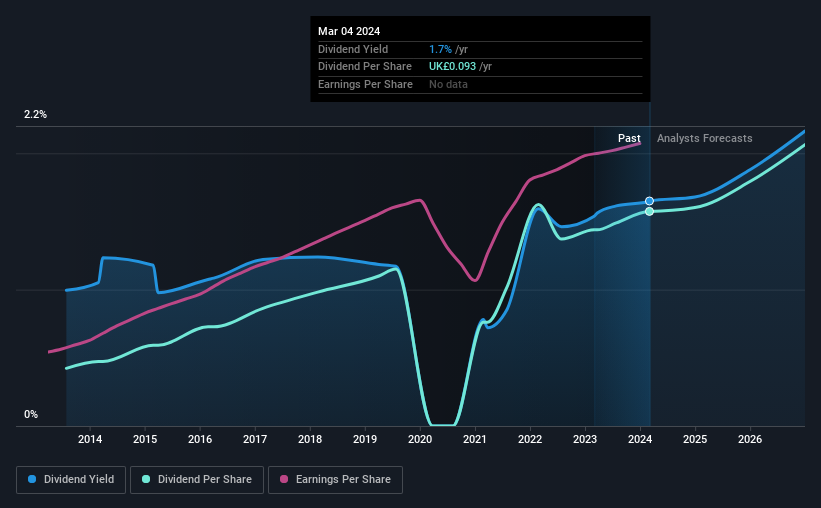Click the 2026 x-axis label
The width and height of the screenshot is (821, 508).
(x=750, y=439)
